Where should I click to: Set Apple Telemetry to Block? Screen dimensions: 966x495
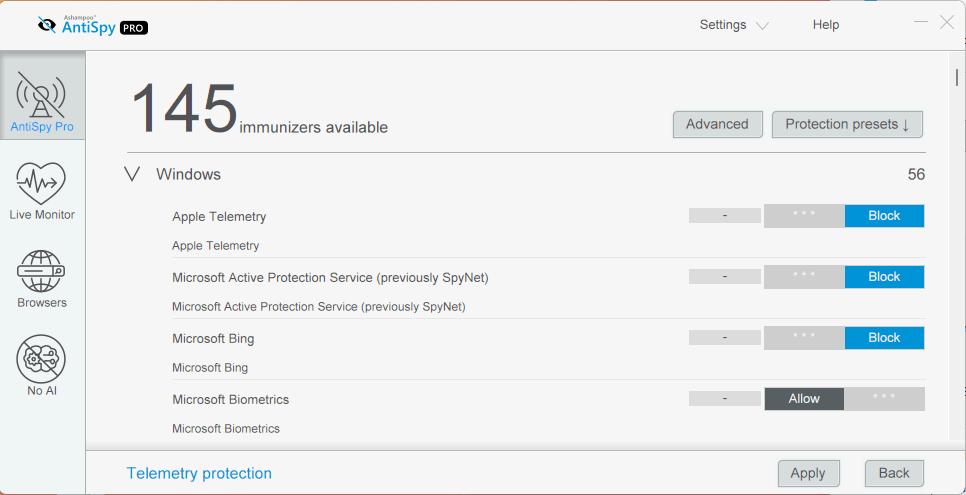(x=884, y=216)
